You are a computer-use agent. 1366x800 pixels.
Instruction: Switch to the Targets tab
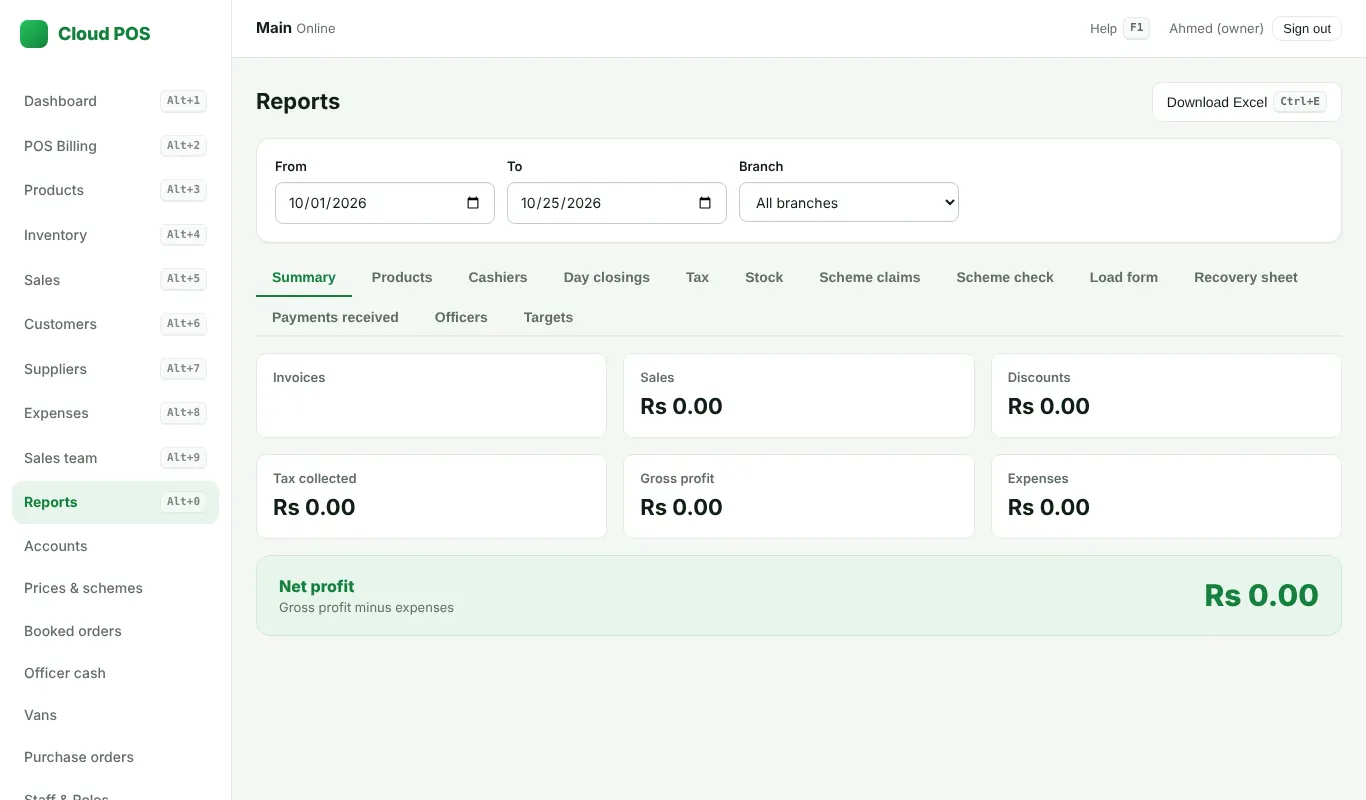click(548, 317)
